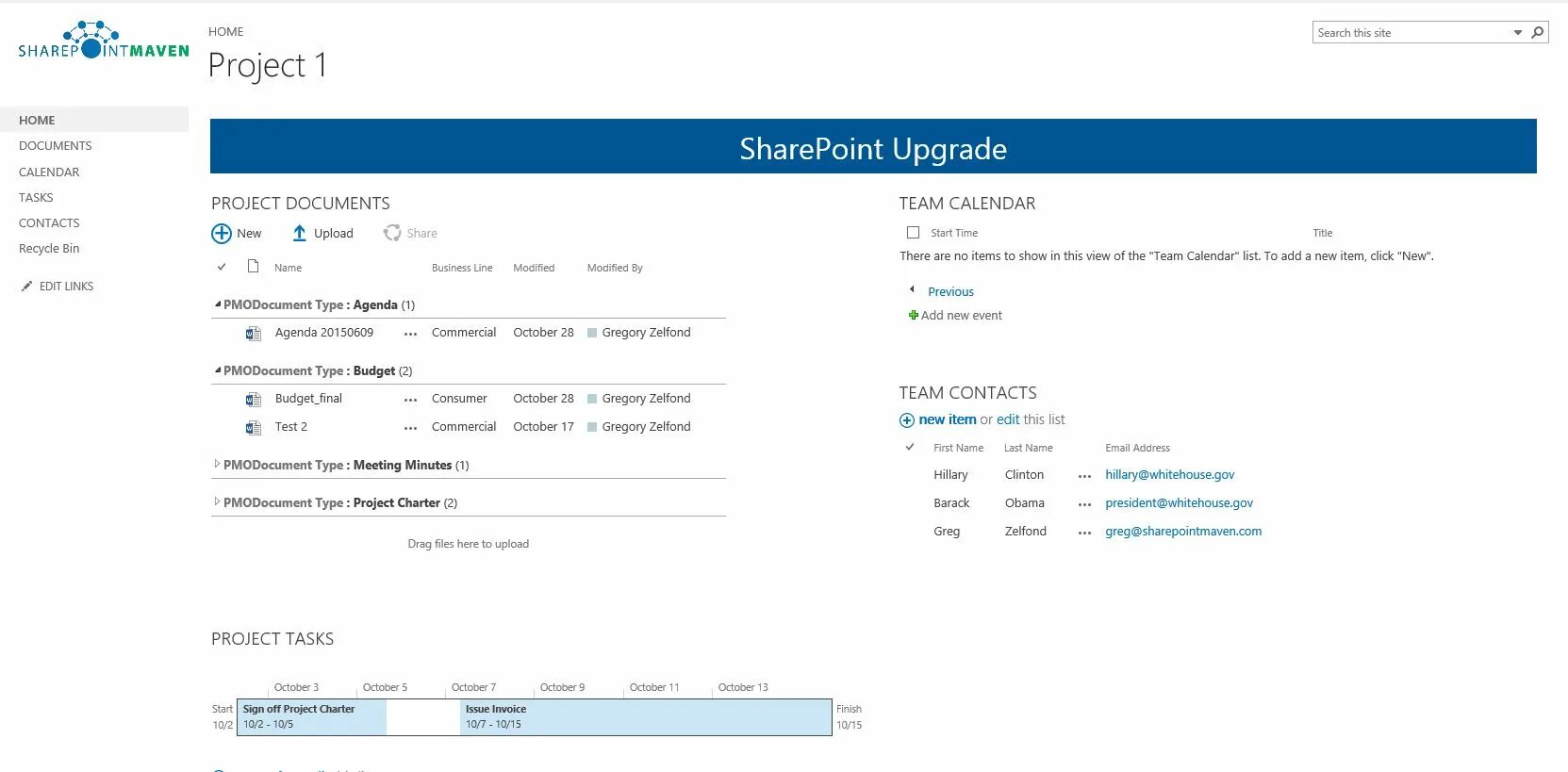The height and width of the screenshot is (772, 1568).
Task: Click the SharePoint Upgrade banner
Action: click(873, 146)
